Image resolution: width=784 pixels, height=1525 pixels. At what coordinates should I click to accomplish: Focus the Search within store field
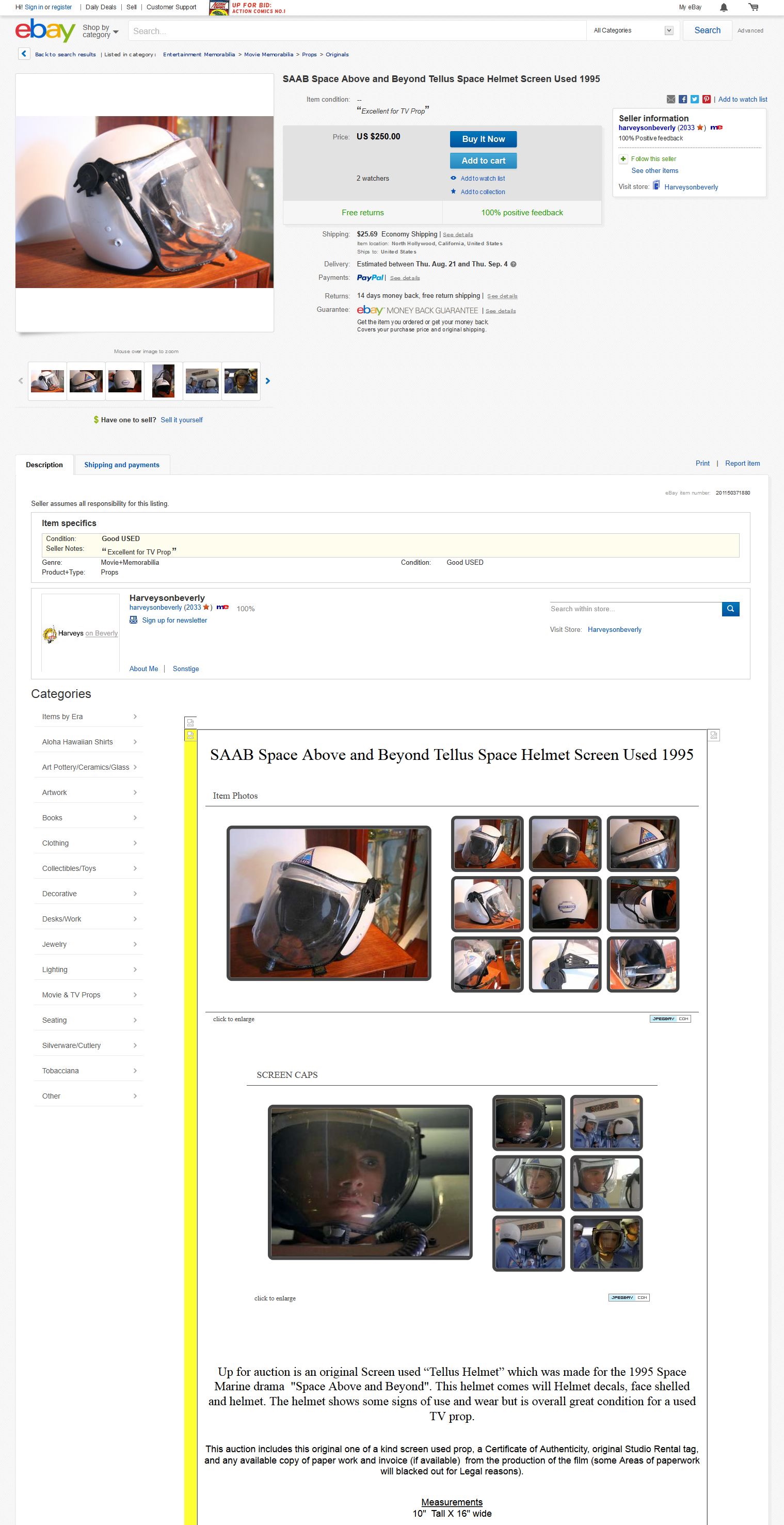click(635, 609)
